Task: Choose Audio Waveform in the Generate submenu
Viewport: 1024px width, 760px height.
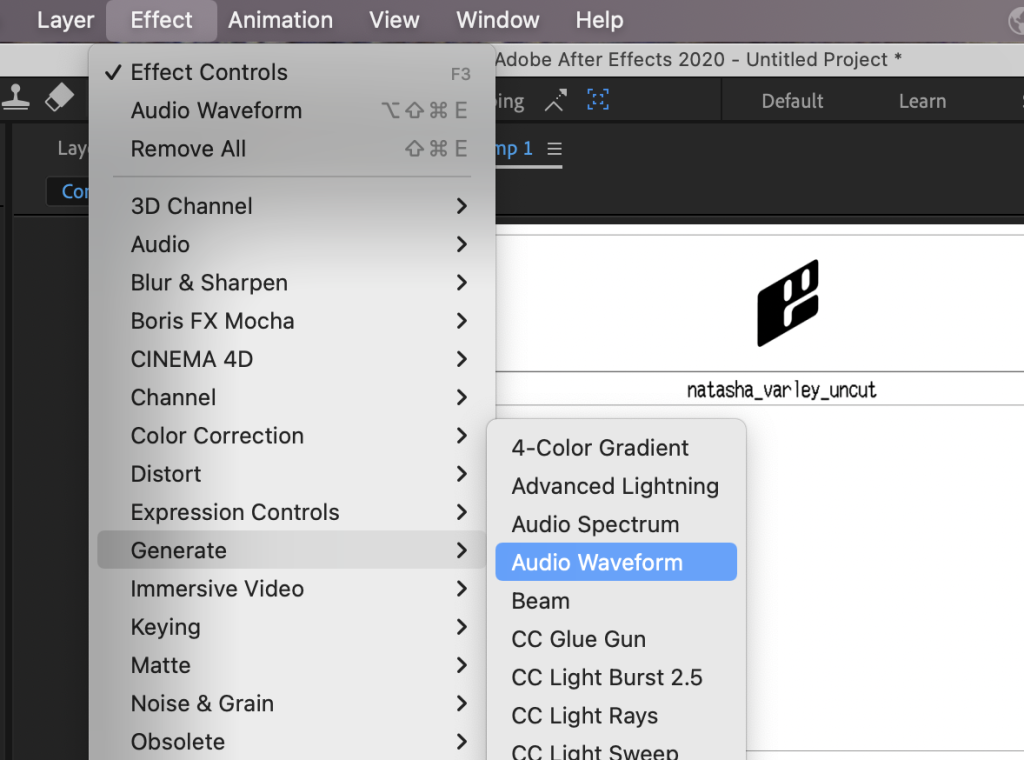Action: pos(597,563)
